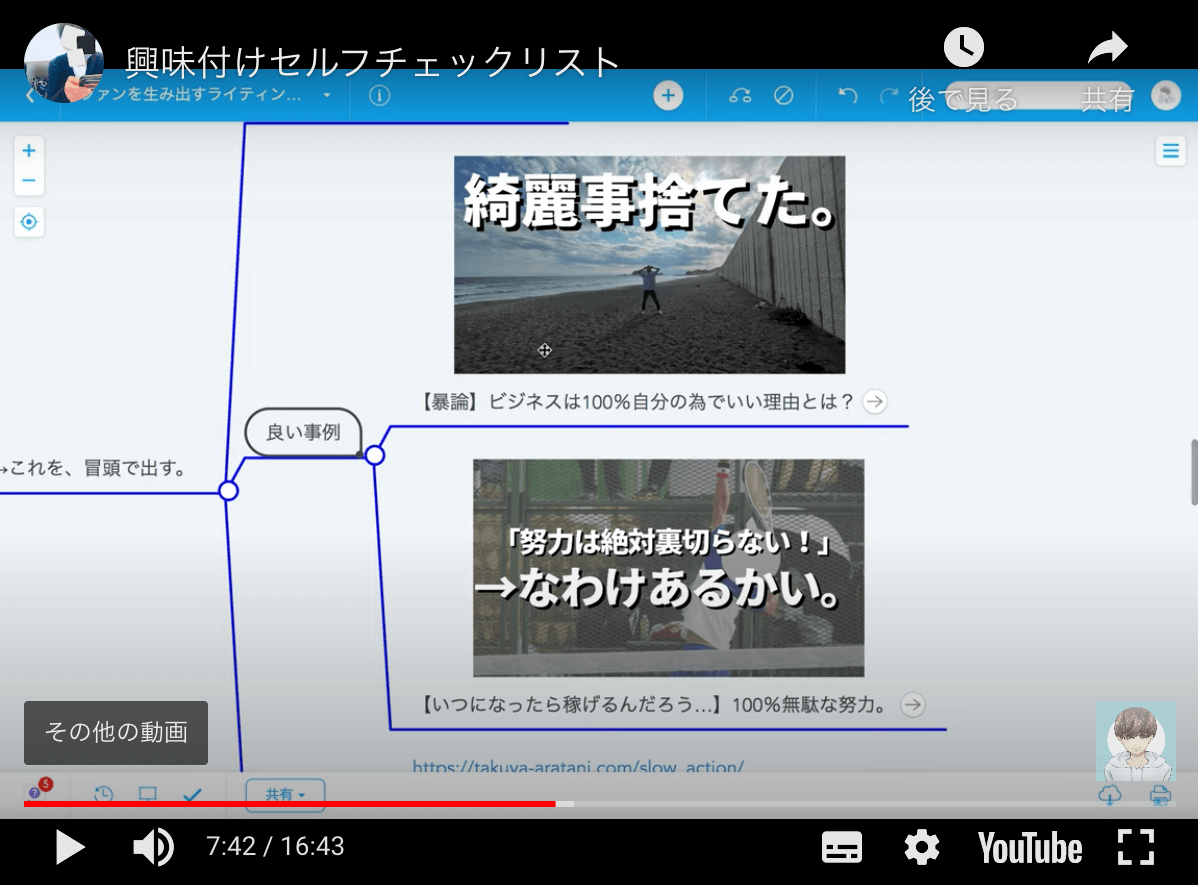Click the vertical scrollbar of the mind map
This screenshot has width=1198, height=885.
click(1194, 472)
